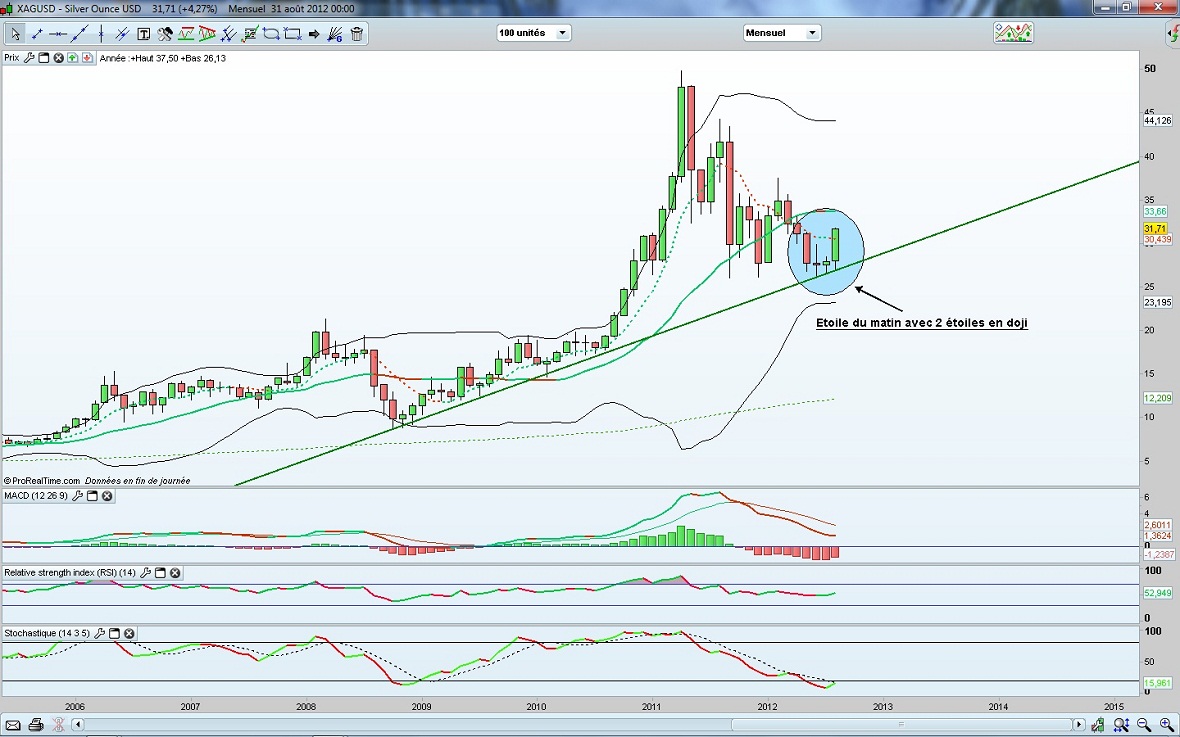
Task: Remove the Stochastique indicator panel
Action: (129, 633)
